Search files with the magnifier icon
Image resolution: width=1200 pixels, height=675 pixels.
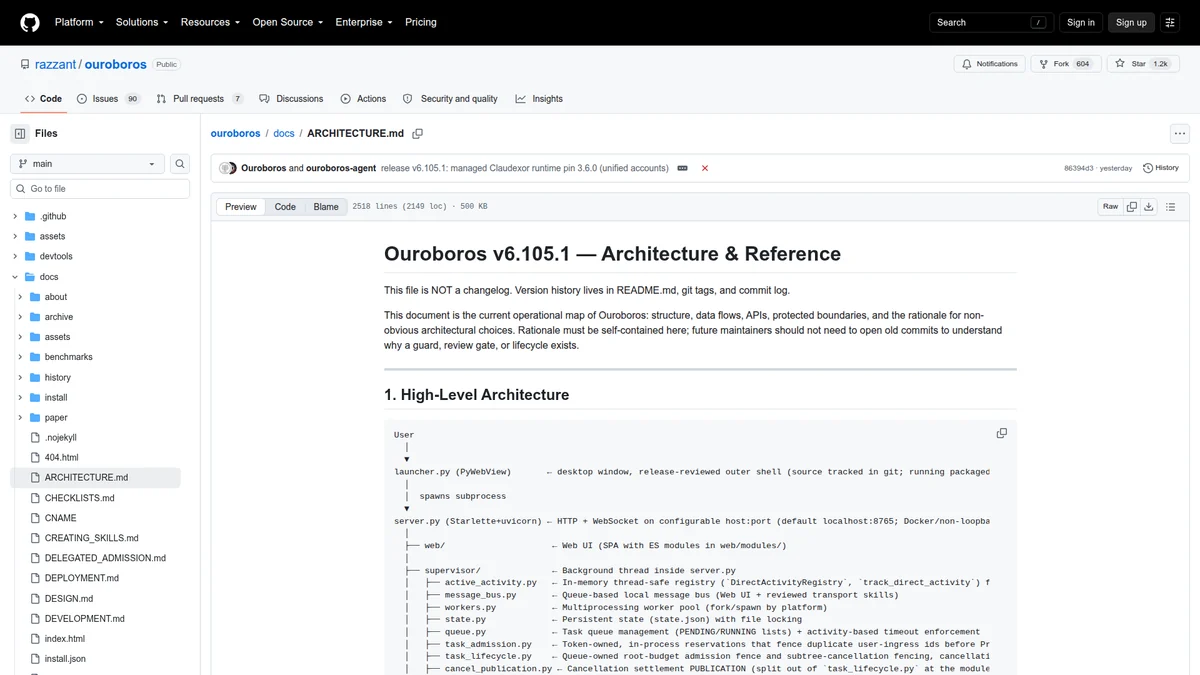click(x=180, y=164)
